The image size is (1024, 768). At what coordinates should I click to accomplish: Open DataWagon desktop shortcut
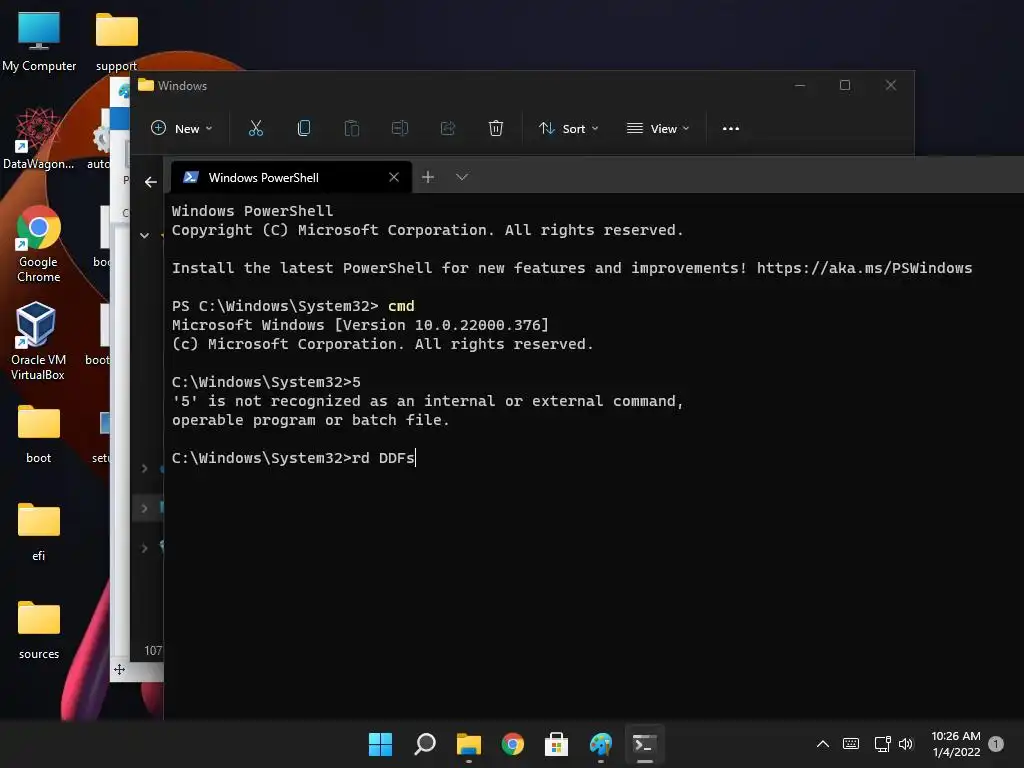(39, 139)
